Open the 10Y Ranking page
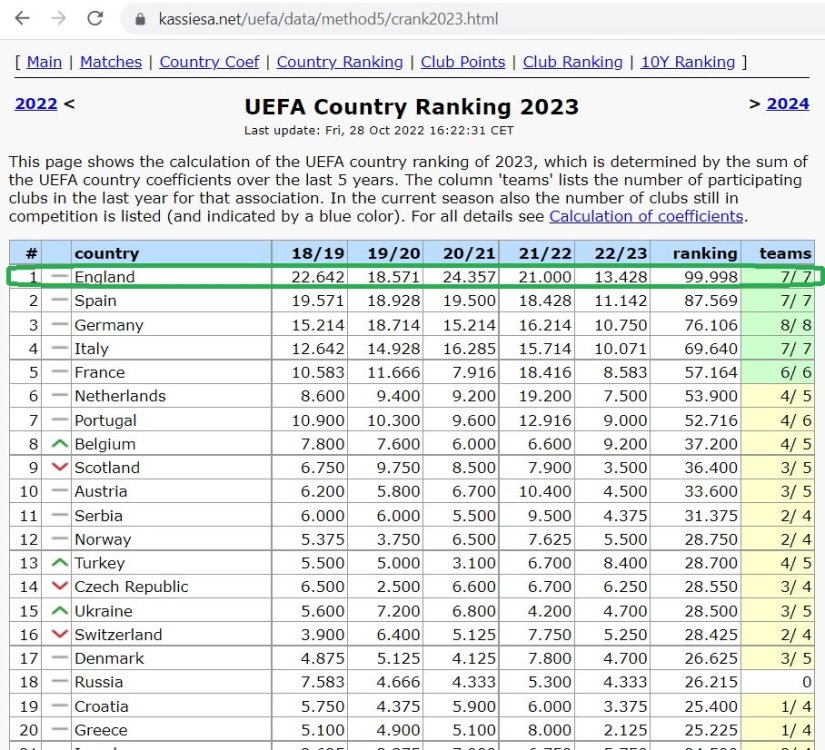The image size is (825, 750). coord(687,62)
